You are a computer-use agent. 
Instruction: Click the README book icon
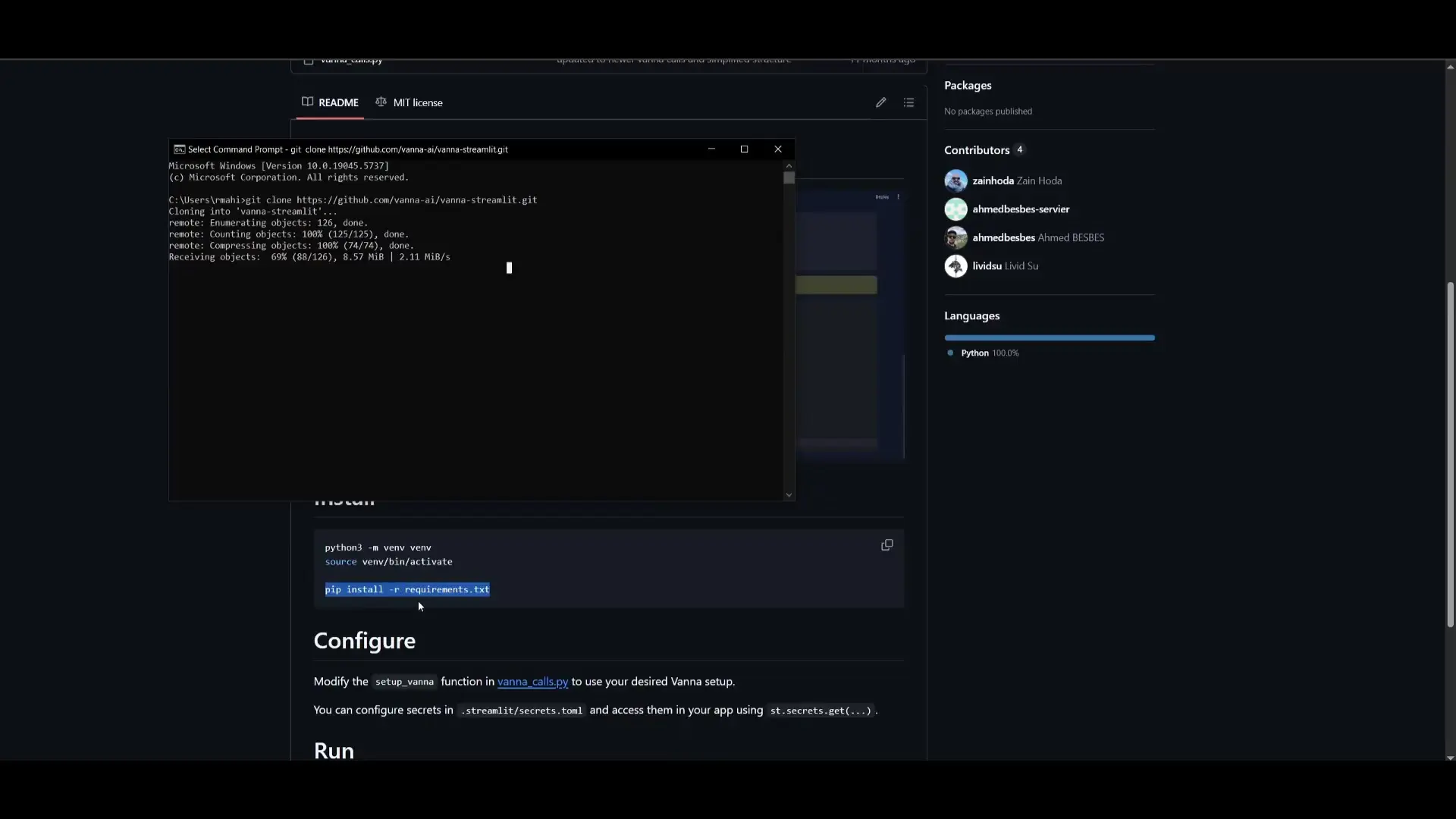pos(307,102)
